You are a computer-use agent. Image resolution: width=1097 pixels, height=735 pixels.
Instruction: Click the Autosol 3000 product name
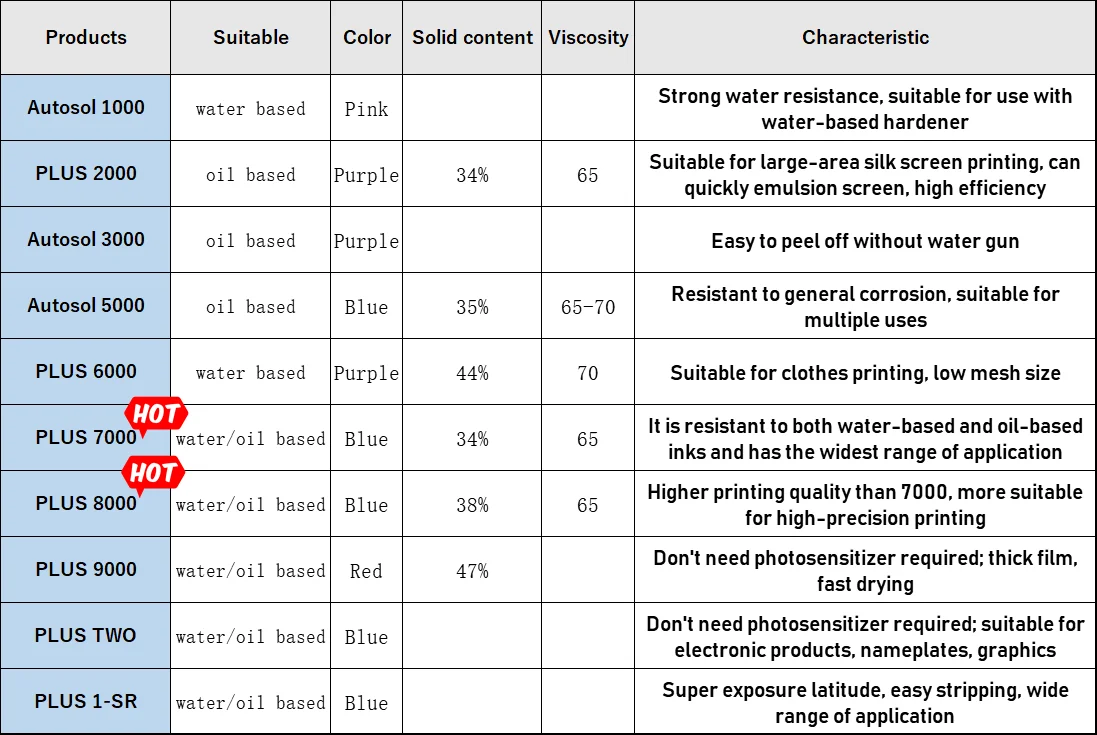(86, 240)
